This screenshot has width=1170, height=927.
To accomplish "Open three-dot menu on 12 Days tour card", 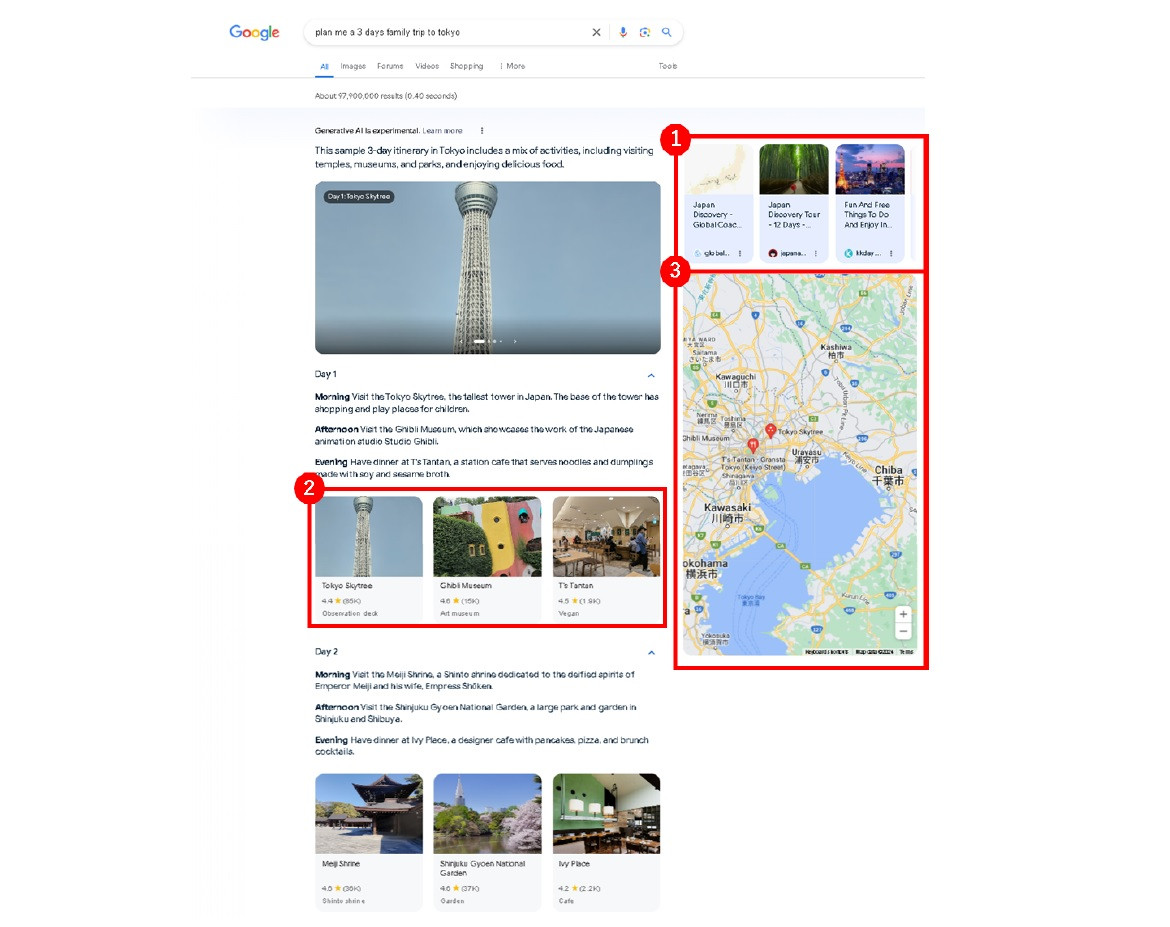I will (816, 254).
